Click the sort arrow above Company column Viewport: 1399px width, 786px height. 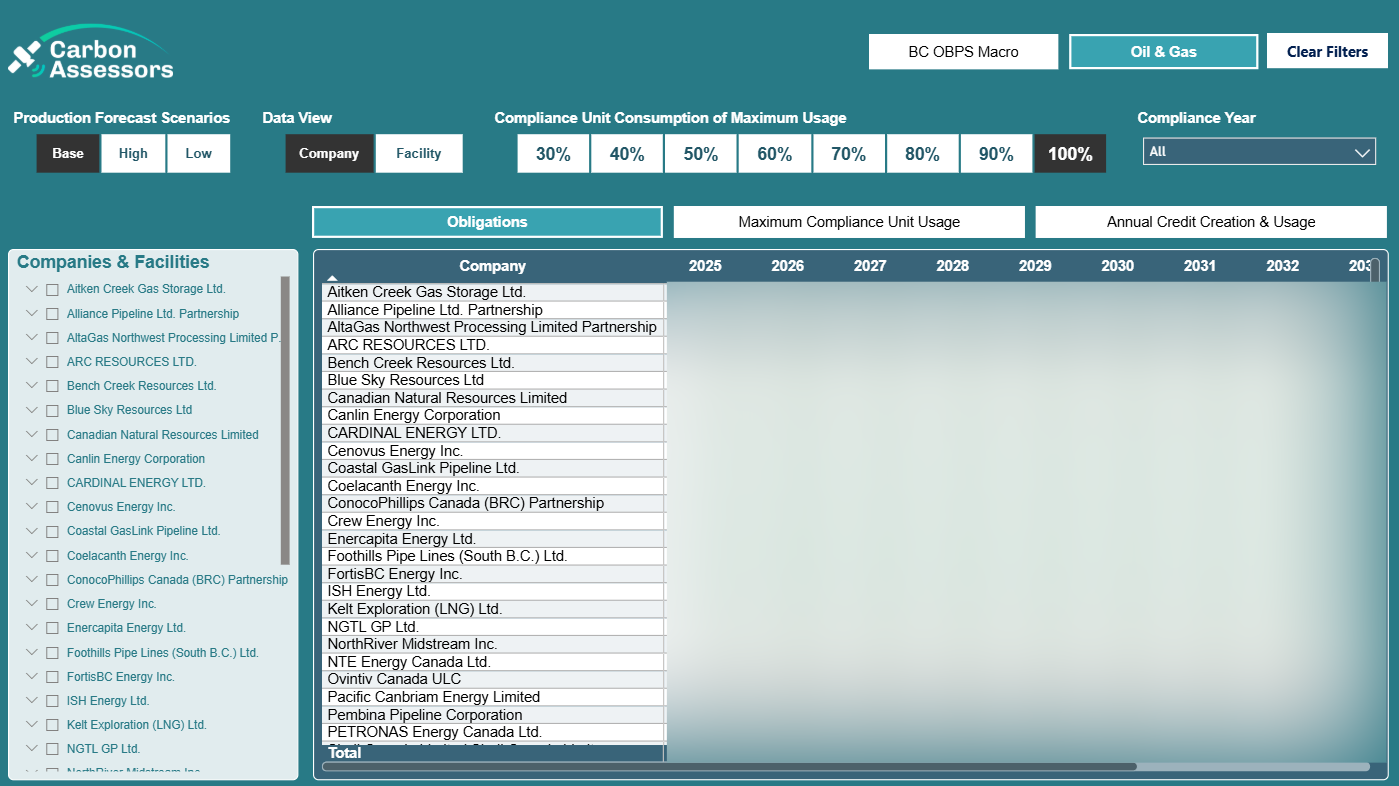[x=332, y=279]
